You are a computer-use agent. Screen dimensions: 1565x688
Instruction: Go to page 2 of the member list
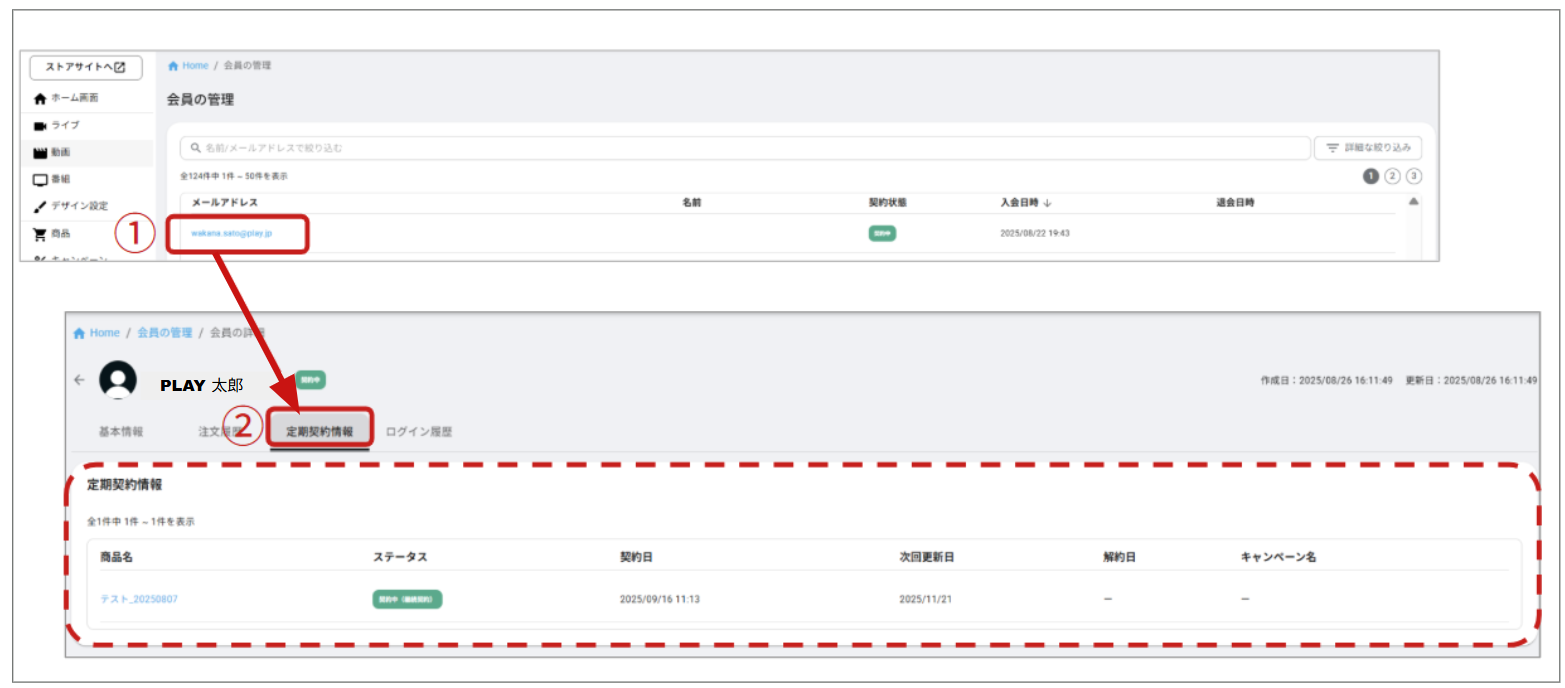(1392, 176)
